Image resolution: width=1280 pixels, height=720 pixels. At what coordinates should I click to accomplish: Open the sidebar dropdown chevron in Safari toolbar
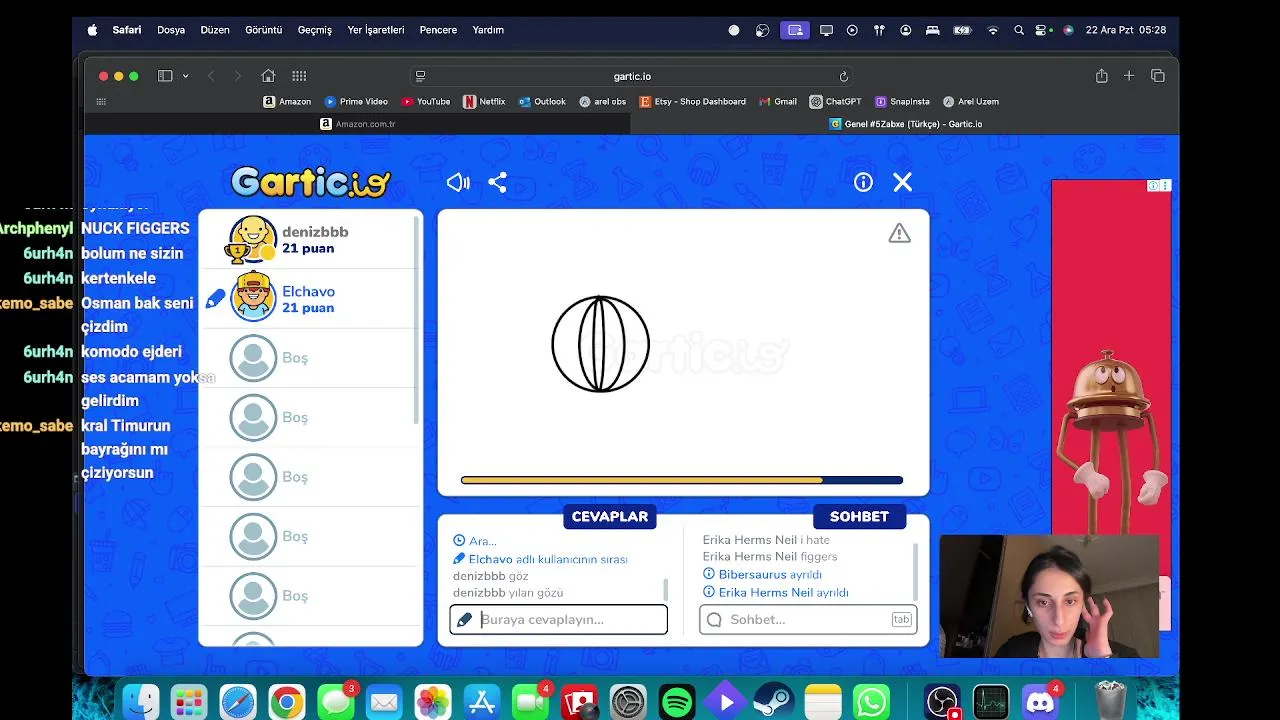[185, 76]
